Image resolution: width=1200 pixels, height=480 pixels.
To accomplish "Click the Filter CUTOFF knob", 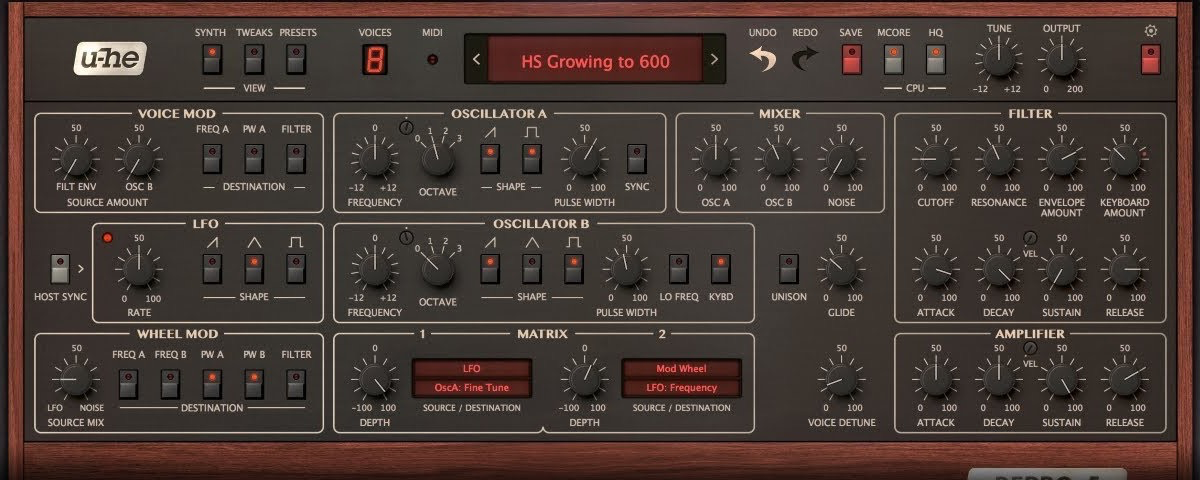I will tap(934, 159).
